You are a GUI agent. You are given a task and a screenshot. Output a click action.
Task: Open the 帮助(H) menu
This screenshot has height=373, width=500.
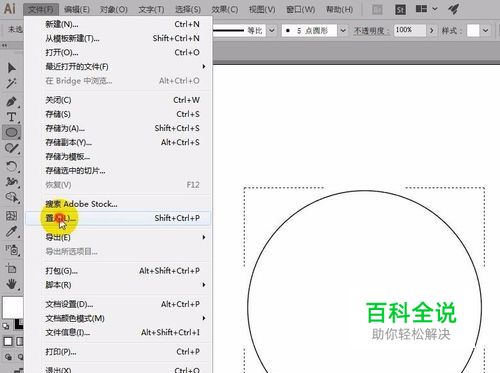click(339, 9)
